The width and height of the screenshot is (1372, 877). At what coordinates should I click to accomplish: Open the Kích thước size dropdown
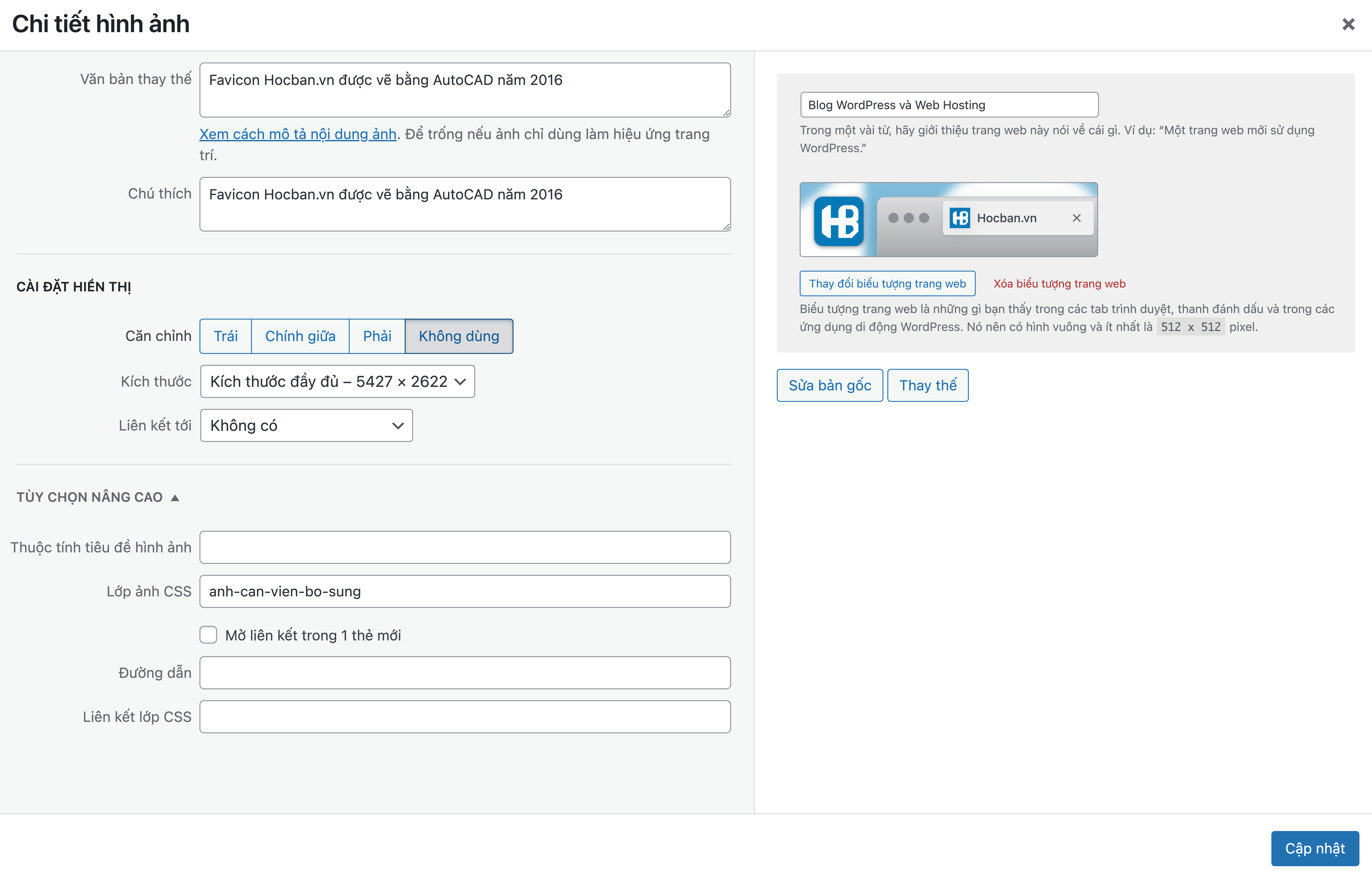pyautogui.click(x=337, y=382)
